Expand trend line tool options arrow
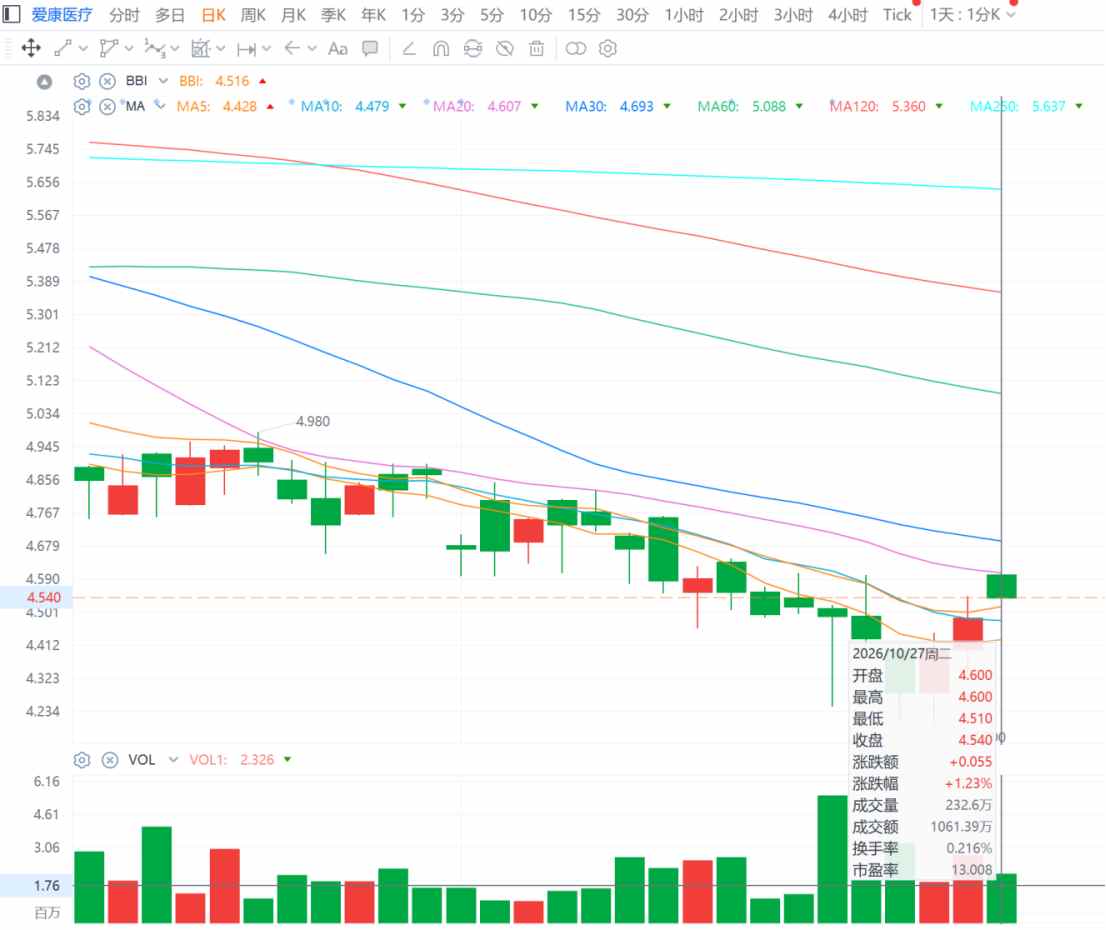This screenshot has height=930, width=1106. click(83, 49)
